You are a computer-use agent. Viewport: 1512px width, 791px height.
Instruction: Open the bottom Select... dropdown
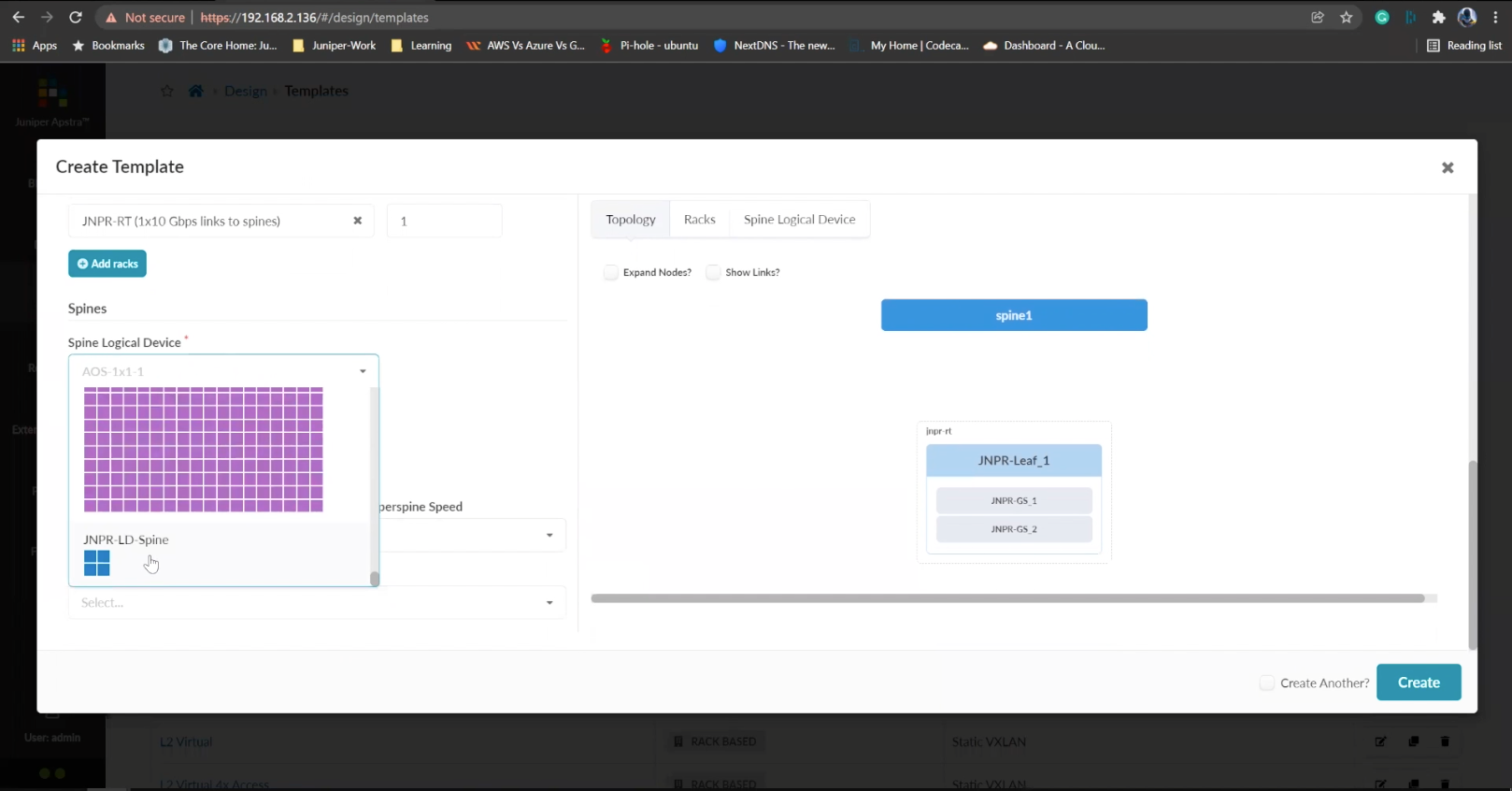point(317,602)
